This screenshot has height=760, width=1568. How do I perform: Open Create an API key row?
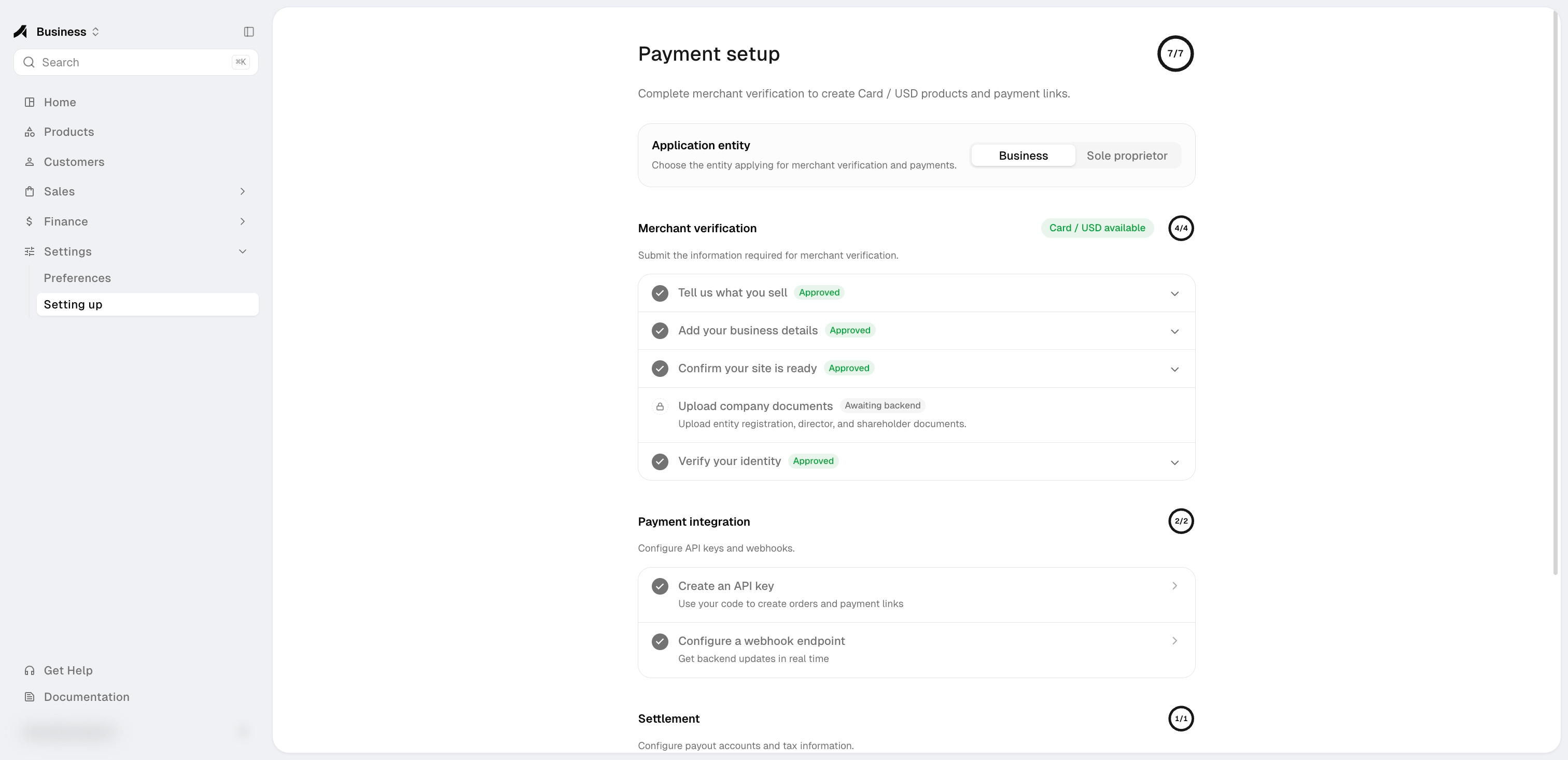click(x=916, y=595)
